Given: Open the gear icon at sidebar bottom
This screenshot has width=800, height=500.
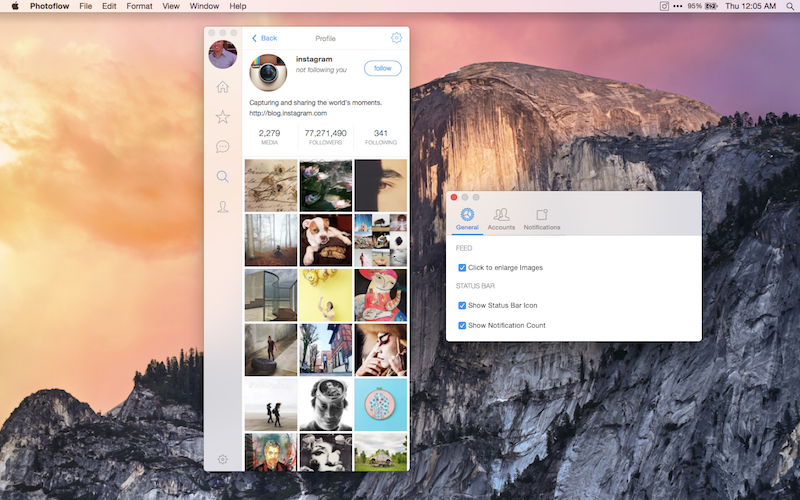Looking at the screenshot, I should coord(222,459).
